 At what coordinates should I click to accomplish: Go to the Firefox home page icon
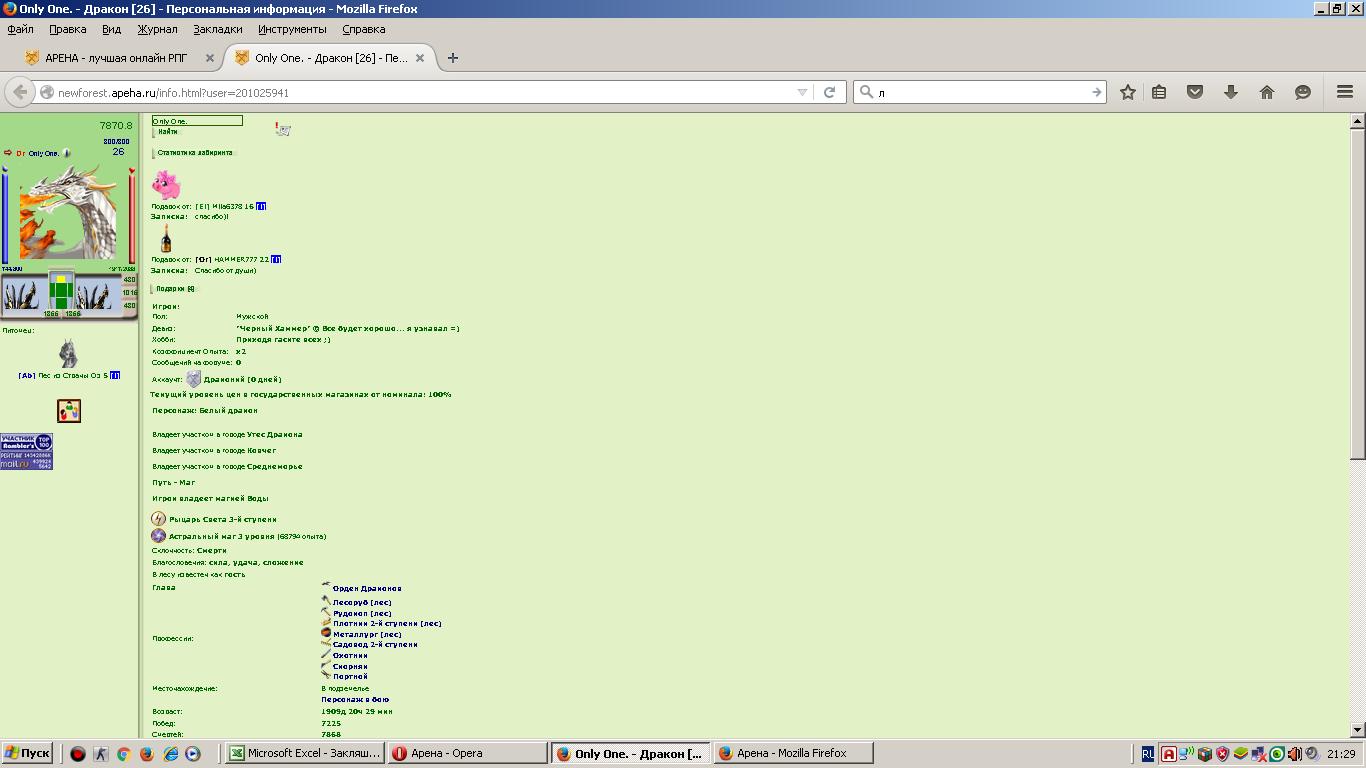pyautogui.click(x=1267, y=92)
